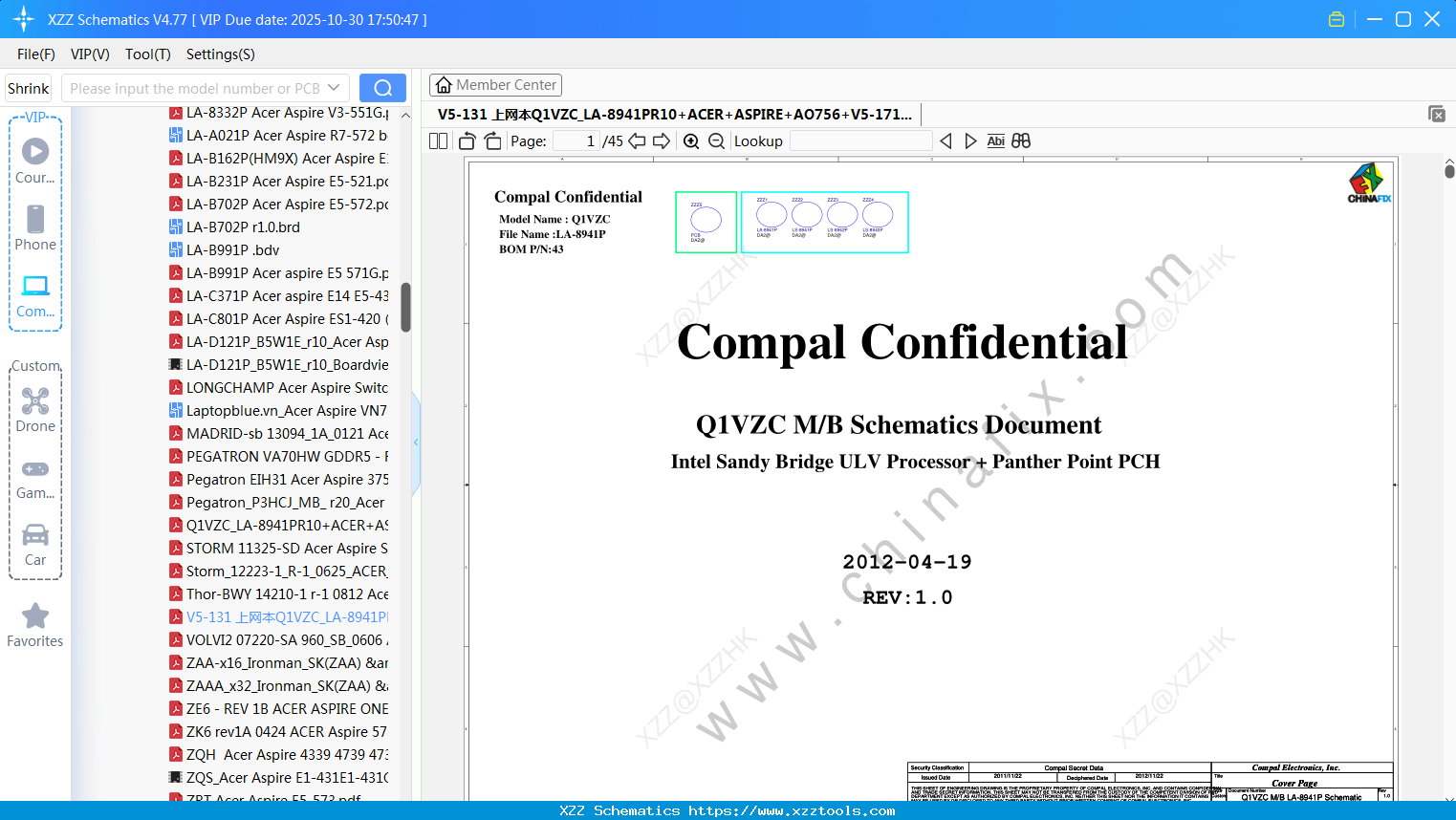Find next lookup result triangle
The height and width of the screenshot is (820, 1456).
point(970,140)
